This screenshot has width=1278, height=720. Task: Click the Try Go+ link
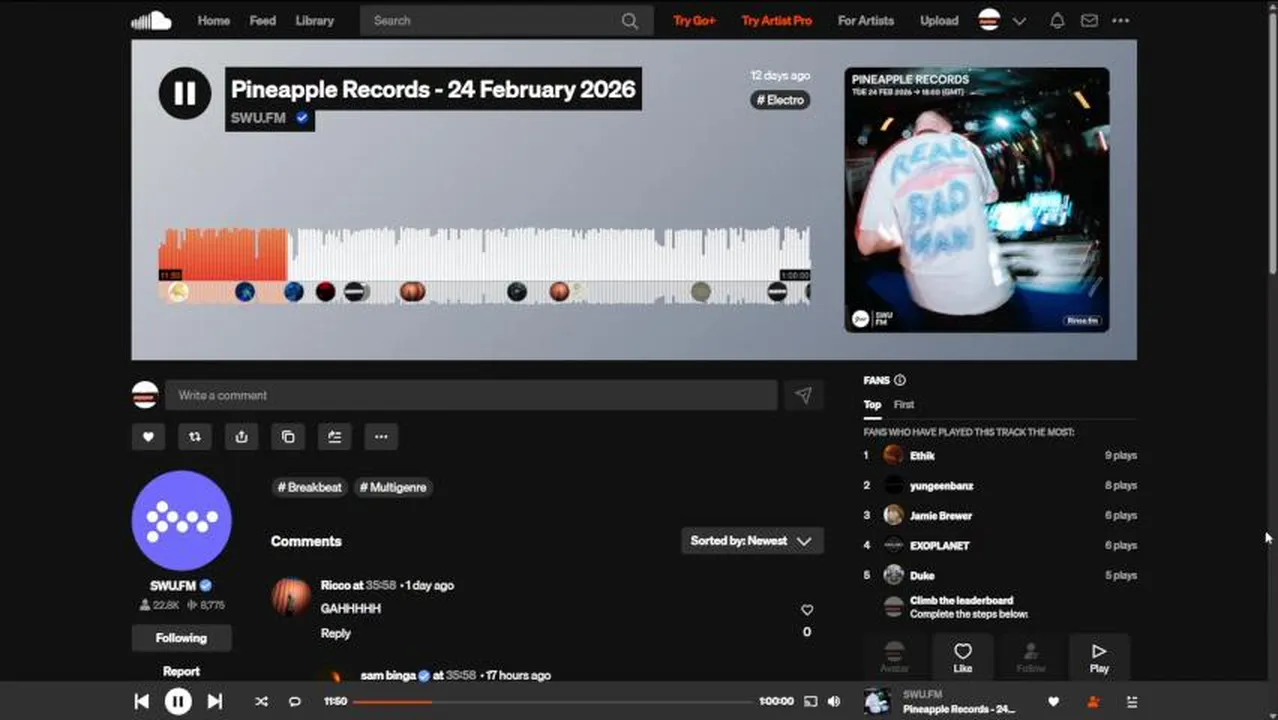[x=694, y=21]
